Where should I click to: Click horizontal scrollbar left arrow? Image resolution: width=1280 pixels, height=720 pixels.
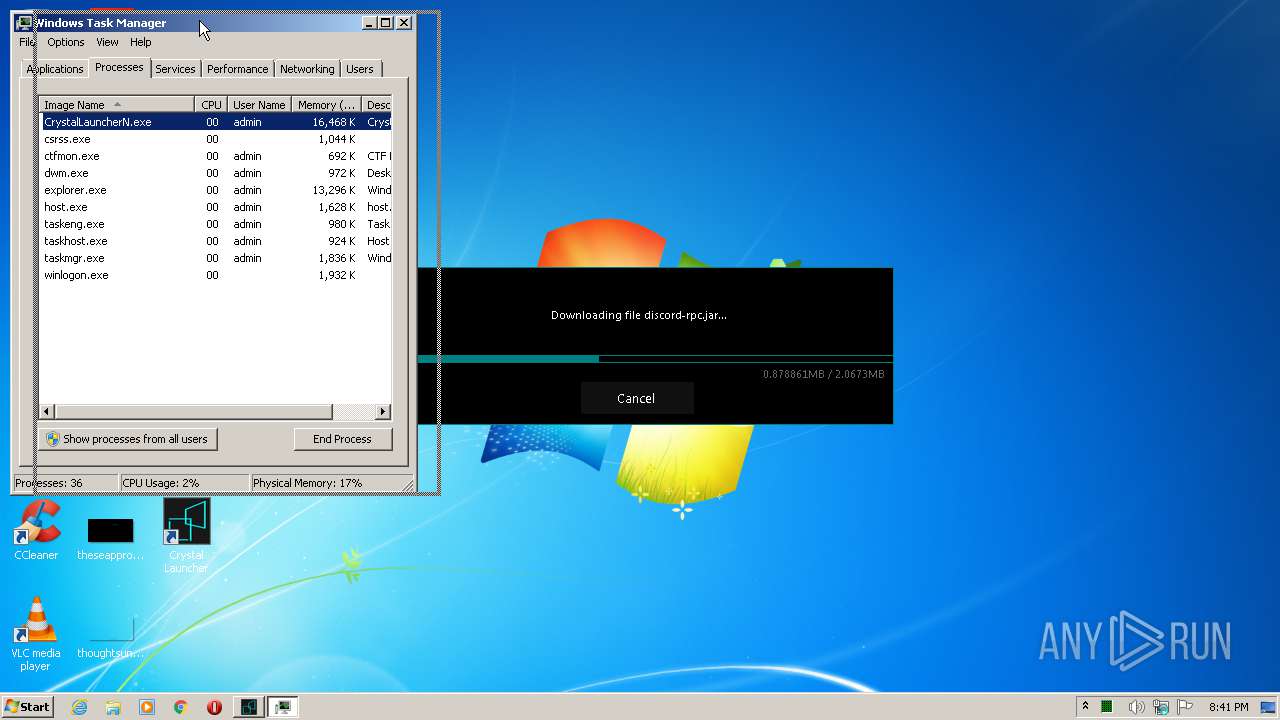47,412
